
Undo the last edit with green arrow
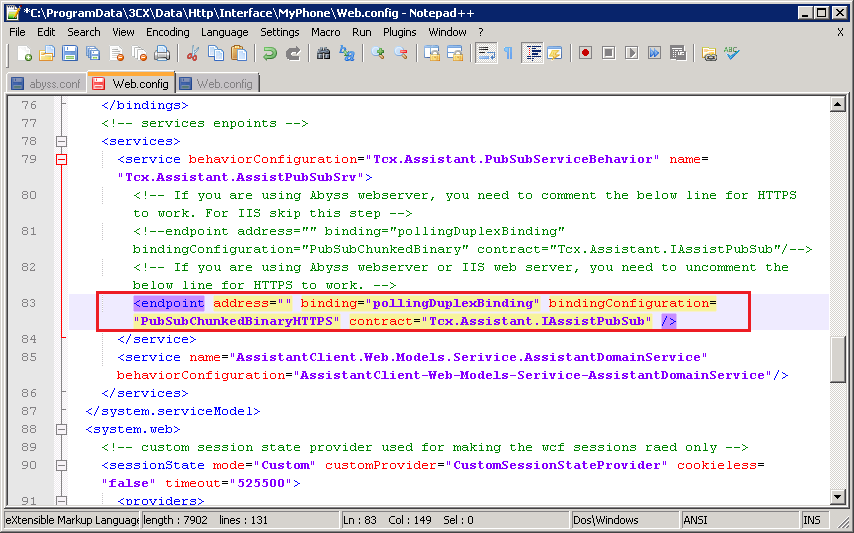click(x=270, y=53)
